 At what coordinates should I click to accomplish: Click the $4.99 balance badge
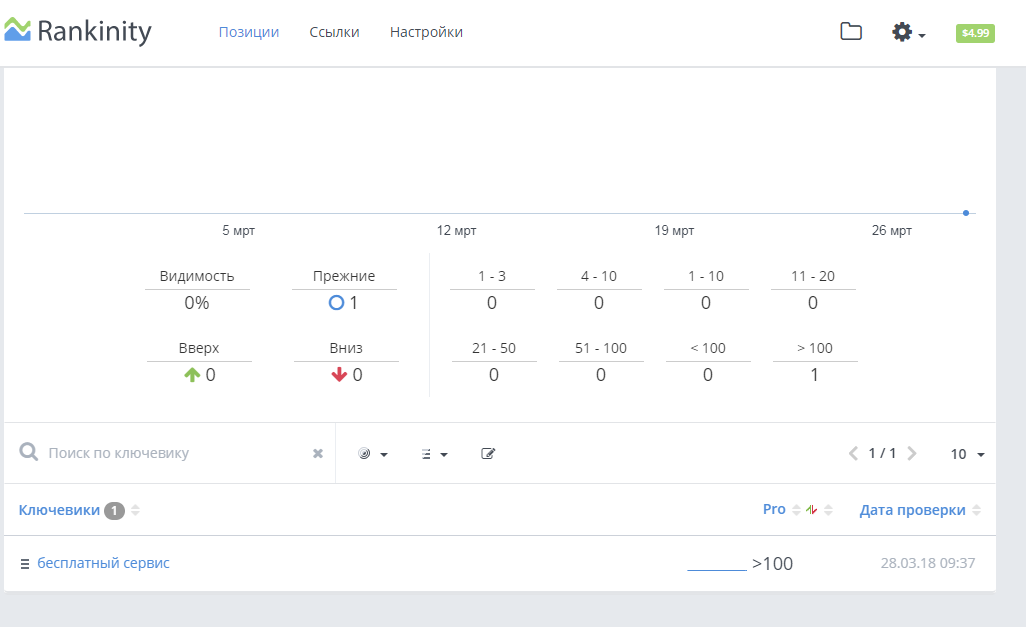(974, 33)
